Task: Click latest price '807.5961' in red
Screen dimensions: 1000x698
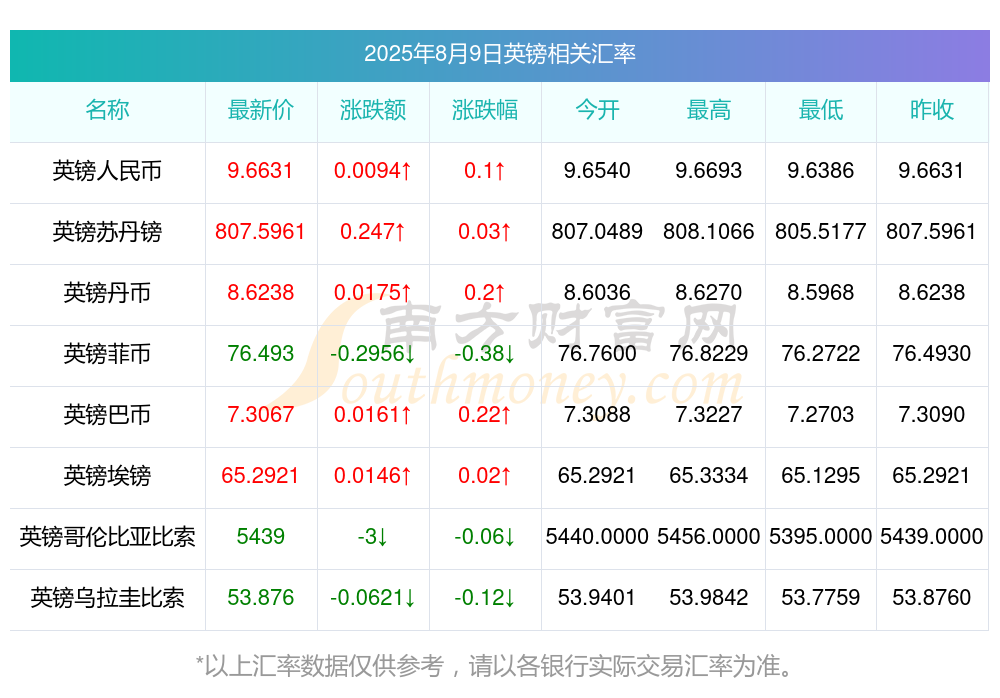Action: (260, 232)
